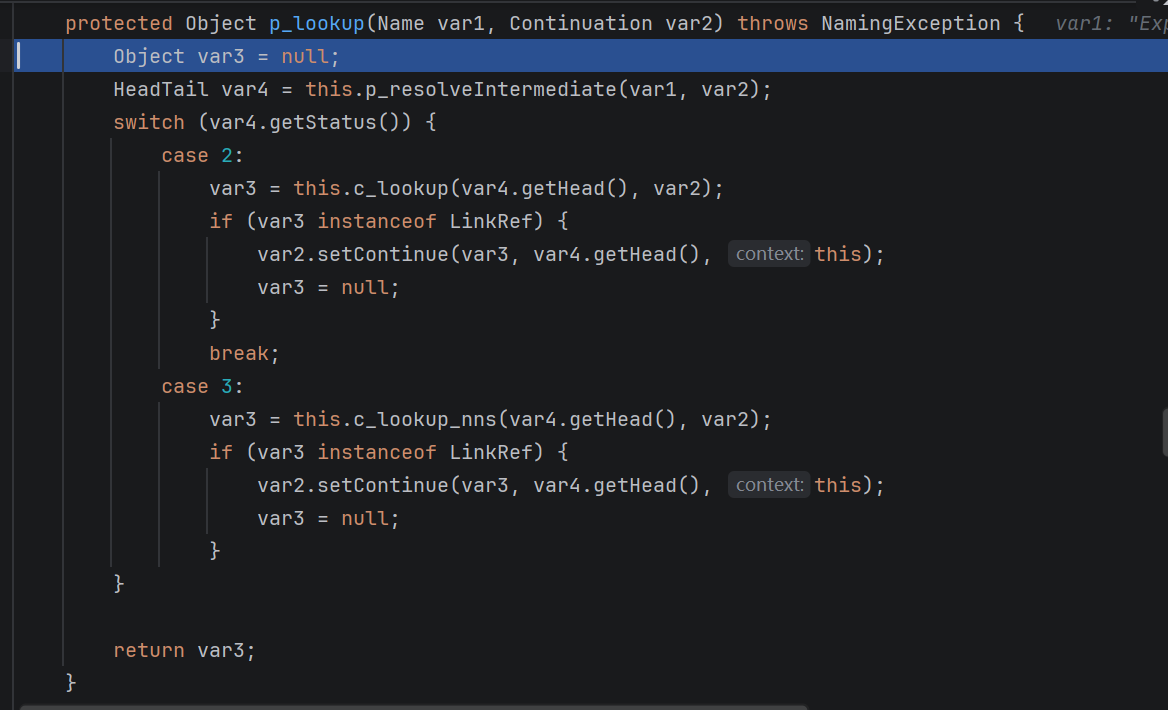Click the HeadTail type name
Screen dimensions: 1168x710
[x=161, y=89]
